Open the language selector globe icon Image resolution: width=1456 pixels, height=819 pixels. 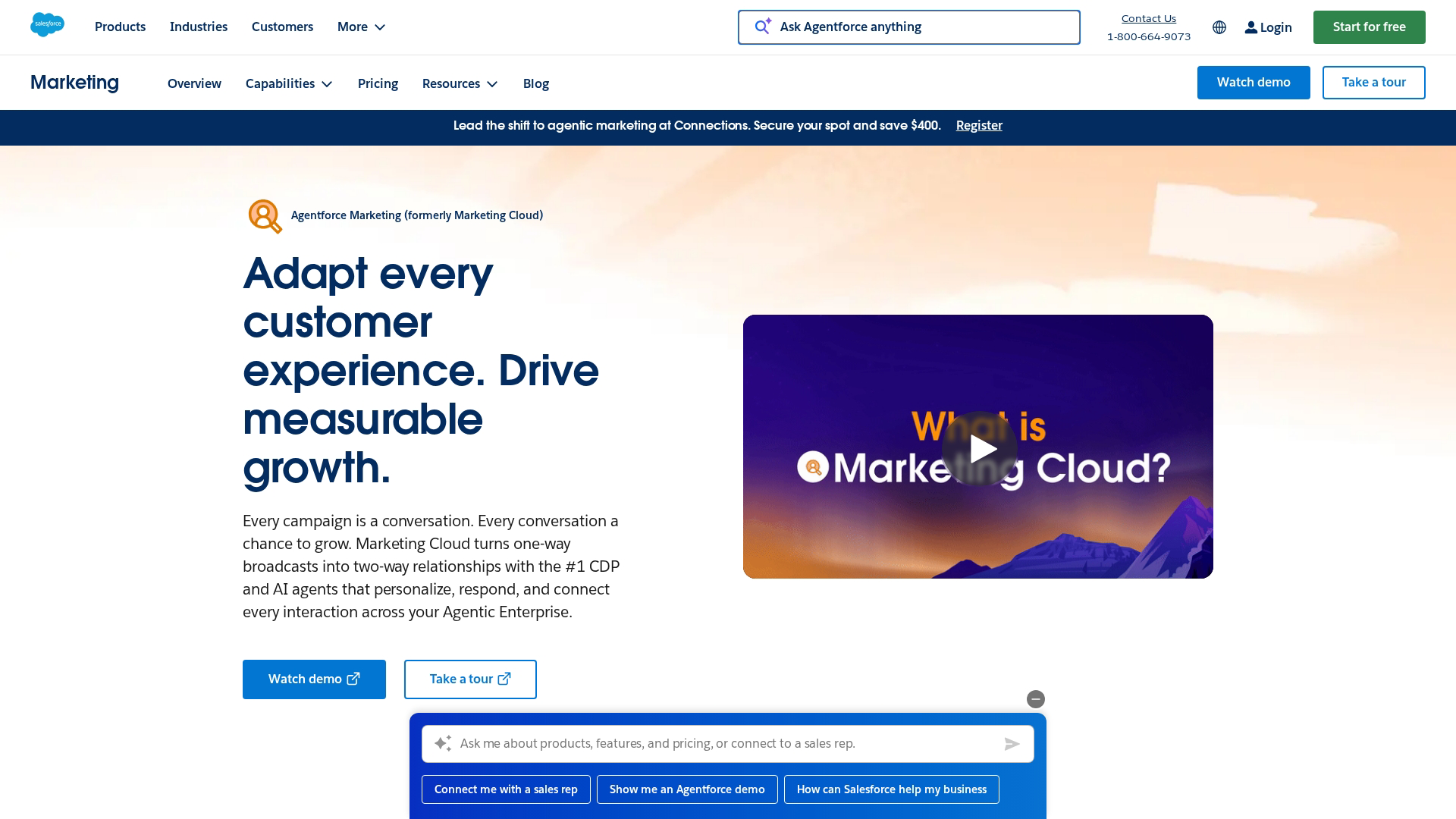[1219, 27]
